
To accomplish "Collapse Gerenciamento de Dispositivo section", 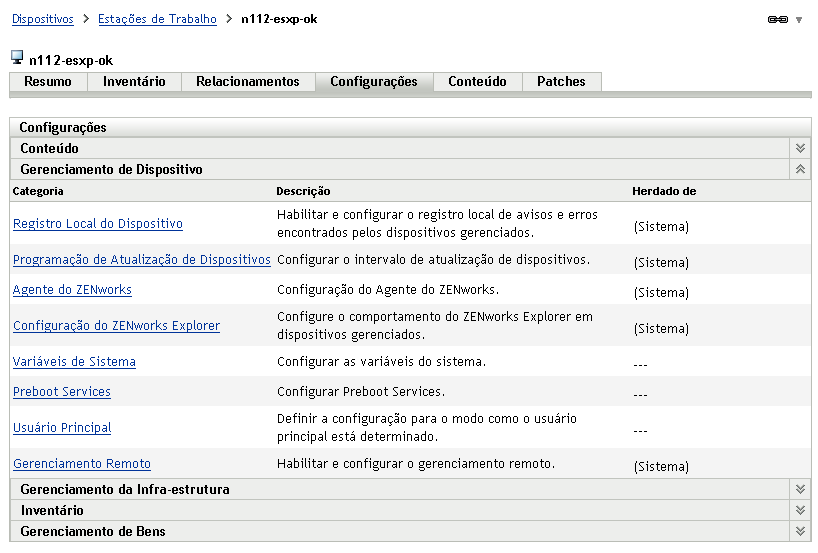I will (800, 170).
